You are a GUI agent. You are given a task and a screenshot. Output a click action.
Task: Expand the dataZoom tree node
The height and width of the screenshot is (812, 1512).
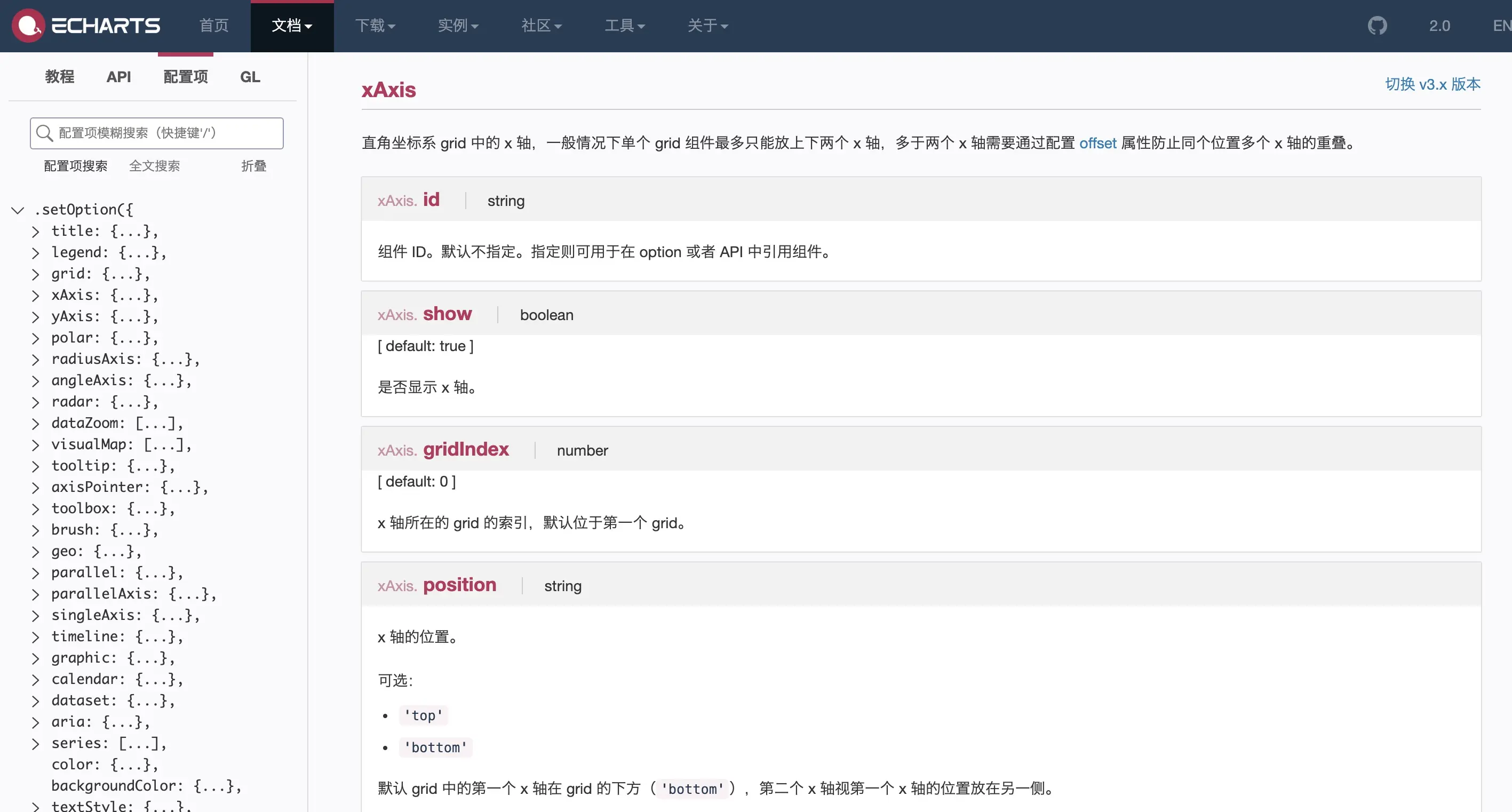click(x=36, y=423)
